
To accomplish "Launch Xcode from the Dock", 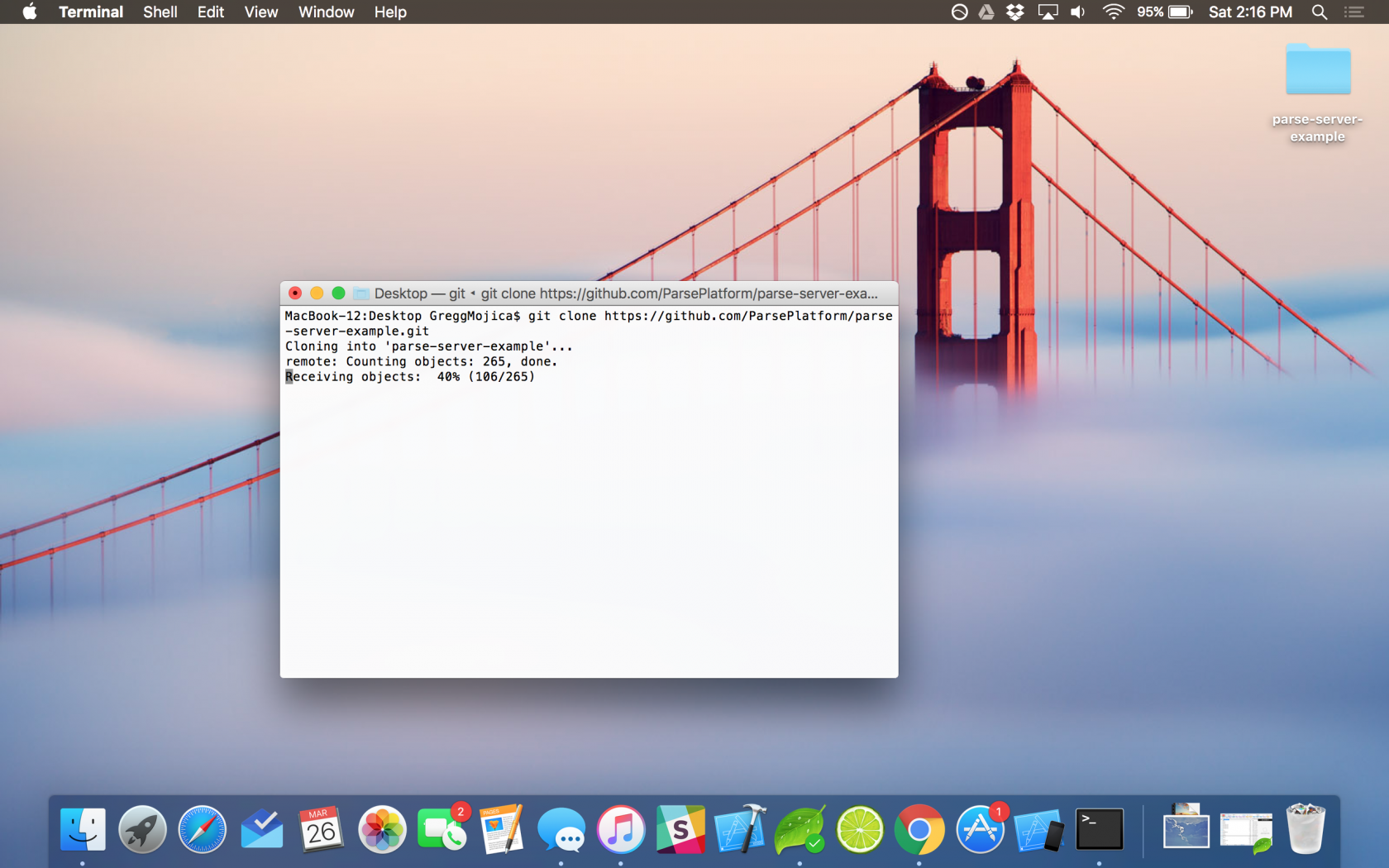I will click(740, 829).
